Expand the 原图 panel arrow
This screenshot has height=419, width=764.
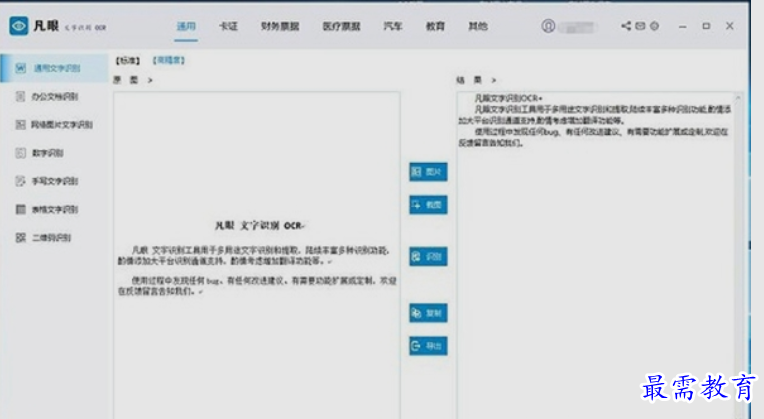click(150, 80)
